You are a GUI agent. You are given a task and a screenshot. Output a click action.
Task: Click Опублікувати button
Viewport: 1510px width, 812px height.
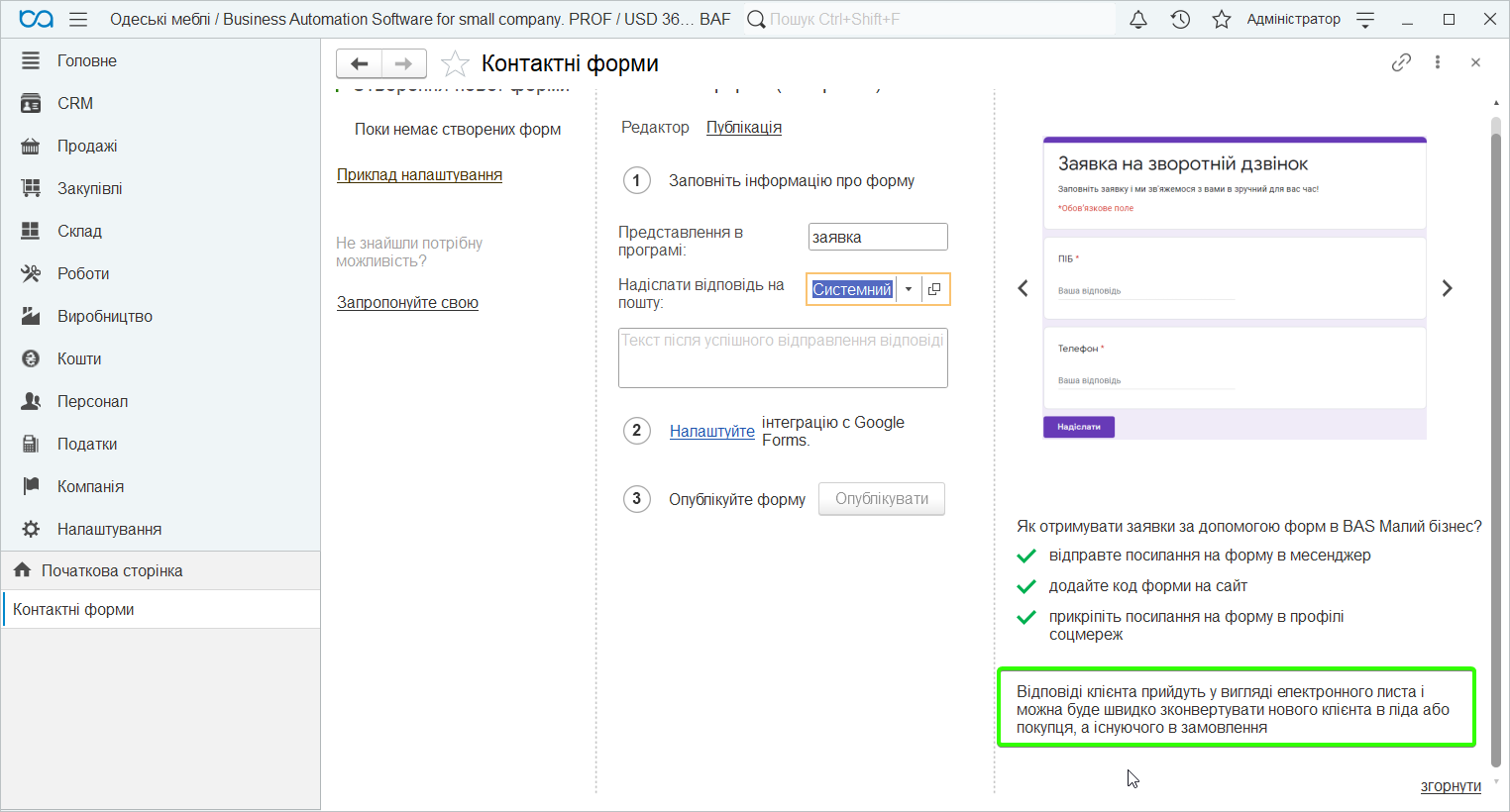(882, 499)
